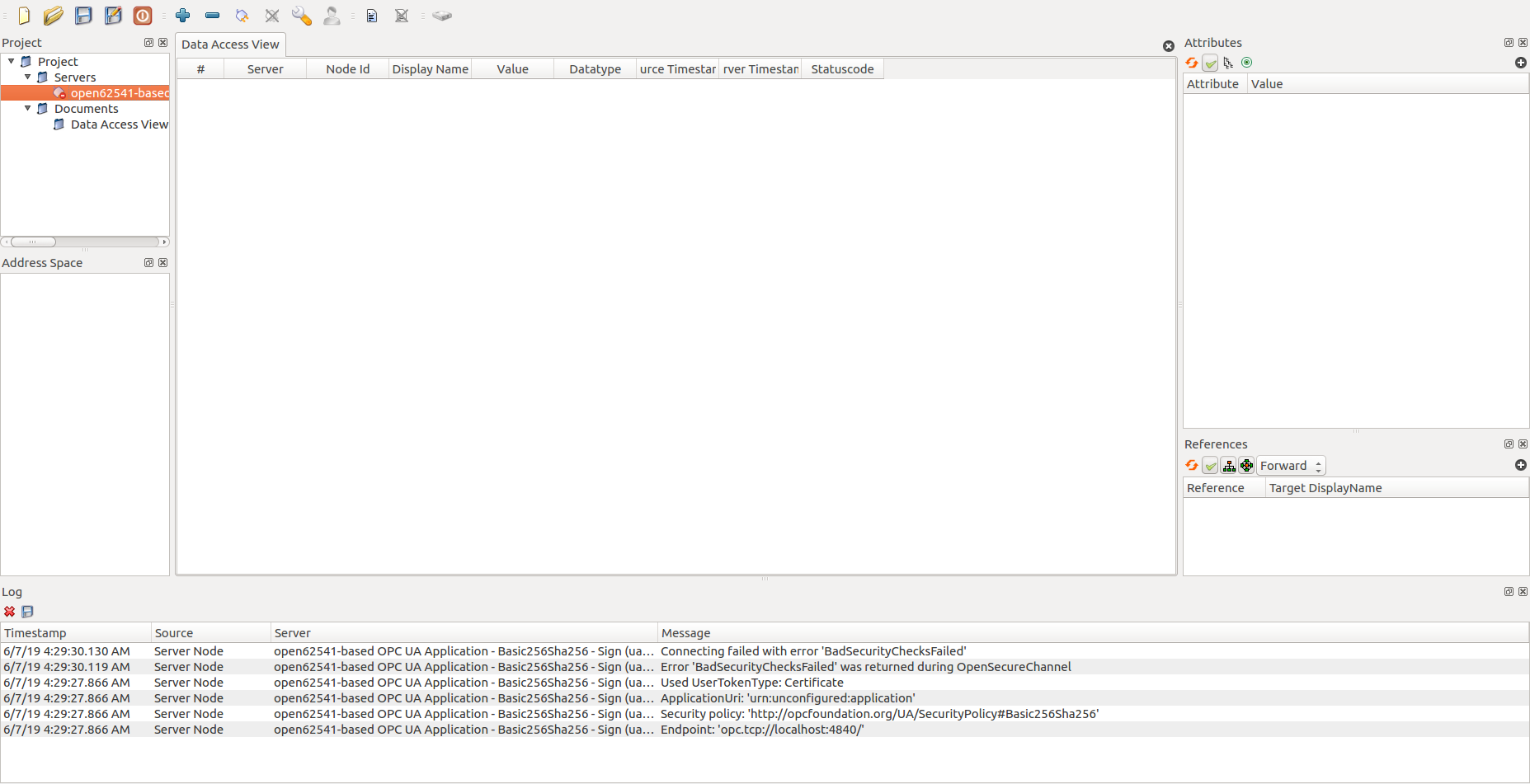Expand the Documents tree node
This screenshot has height=784, width=1530.
pyautogui.click(x=27, y=108)
